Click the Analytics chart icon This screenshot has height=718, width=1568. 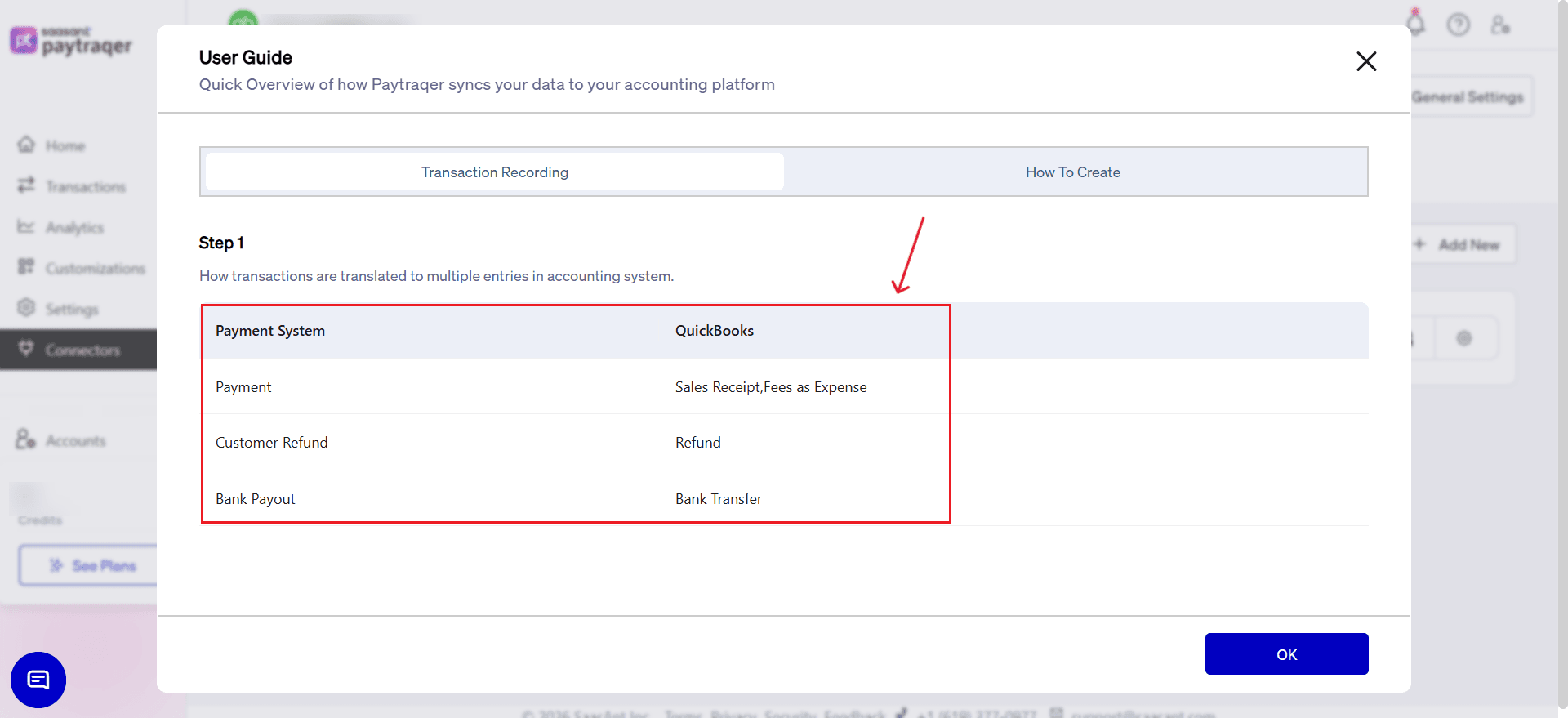[x=26, y=226]
